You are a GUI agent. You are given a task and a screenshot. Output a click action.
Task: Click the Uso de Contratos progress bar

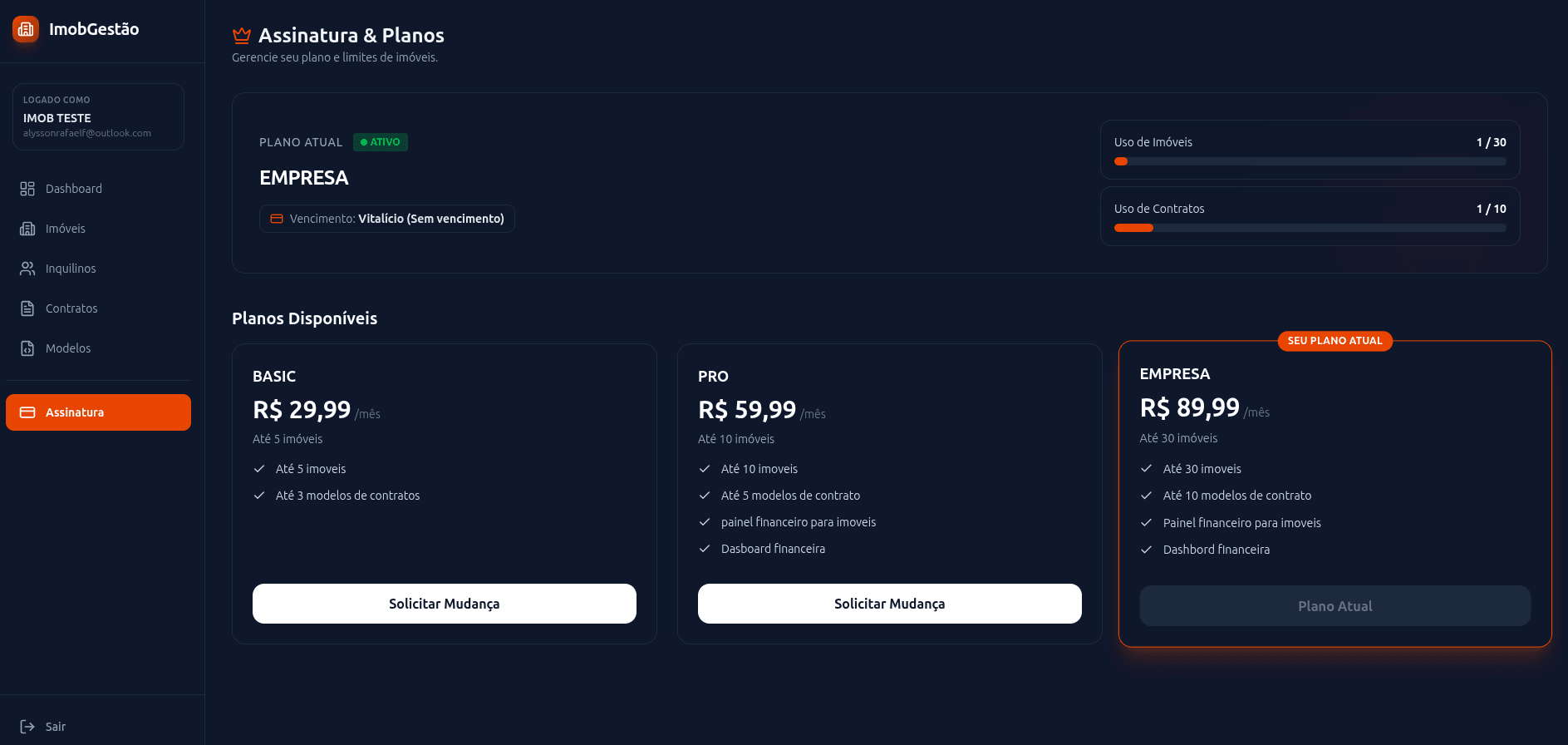[1310, 228]
